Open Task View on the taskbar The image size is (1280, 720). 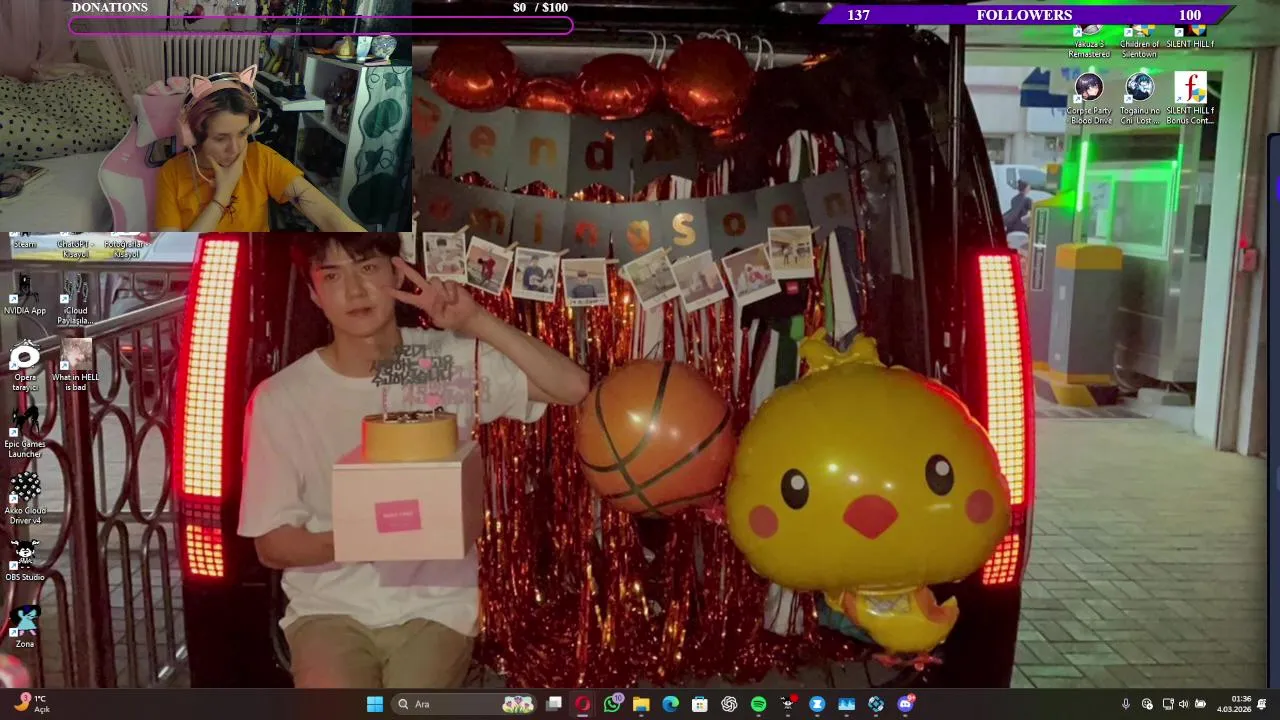click(x=554, y=704)
